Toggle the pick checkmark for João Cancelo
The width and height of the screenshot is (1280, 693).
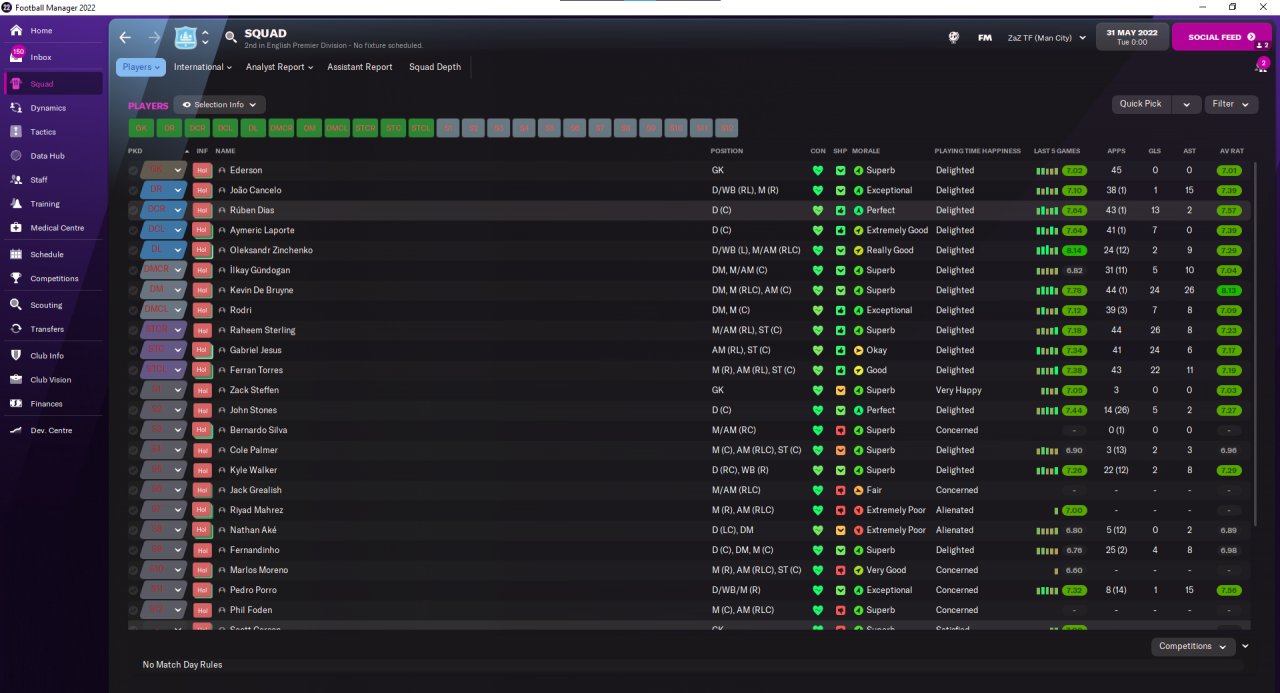(x=134, y=190)
